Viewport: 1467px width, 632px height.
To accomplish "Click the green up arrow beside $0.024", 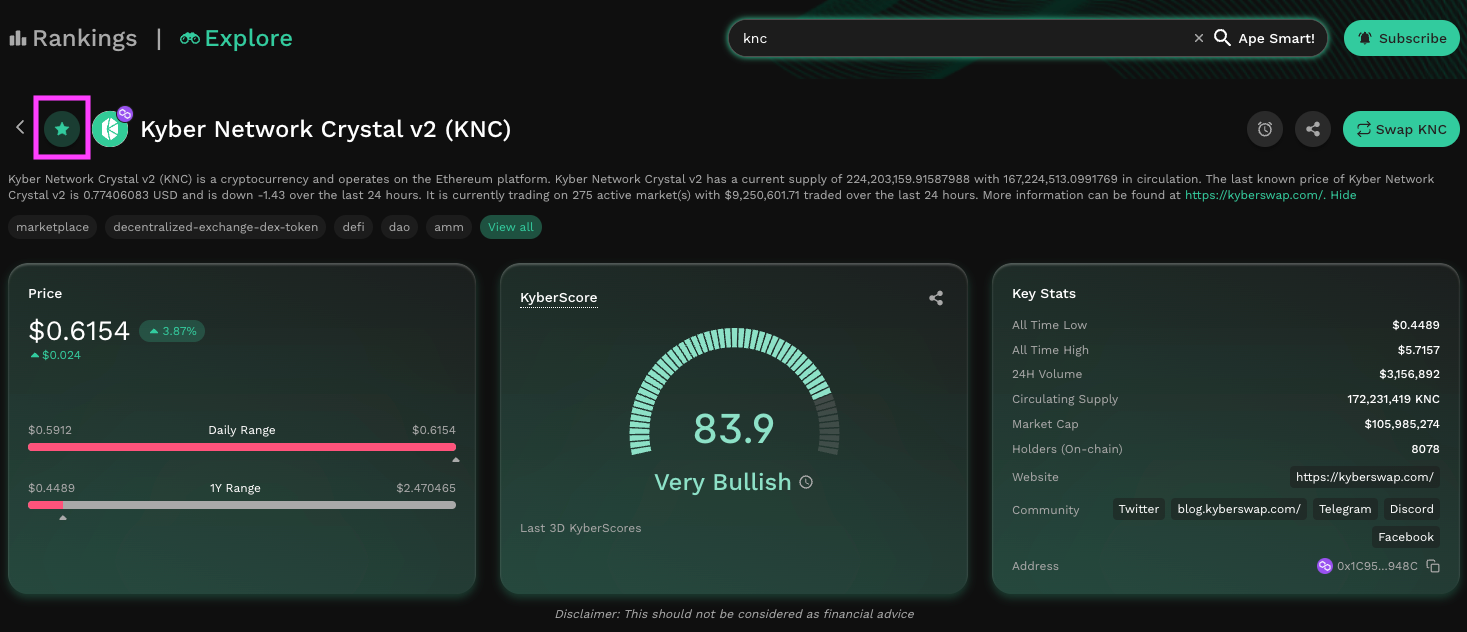I will tap(35, 355).
